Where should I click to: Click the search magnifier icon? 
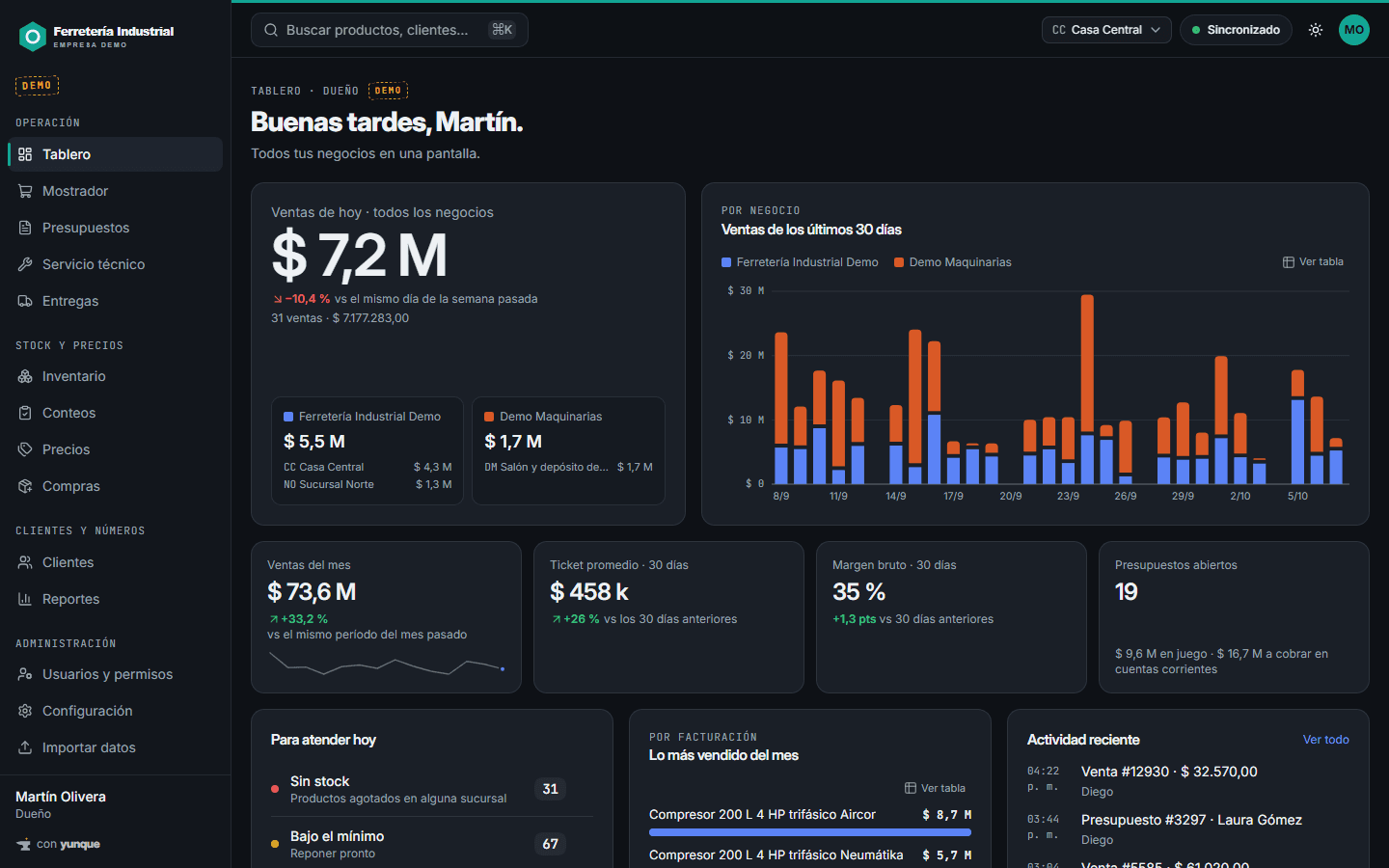click(271, 30)
